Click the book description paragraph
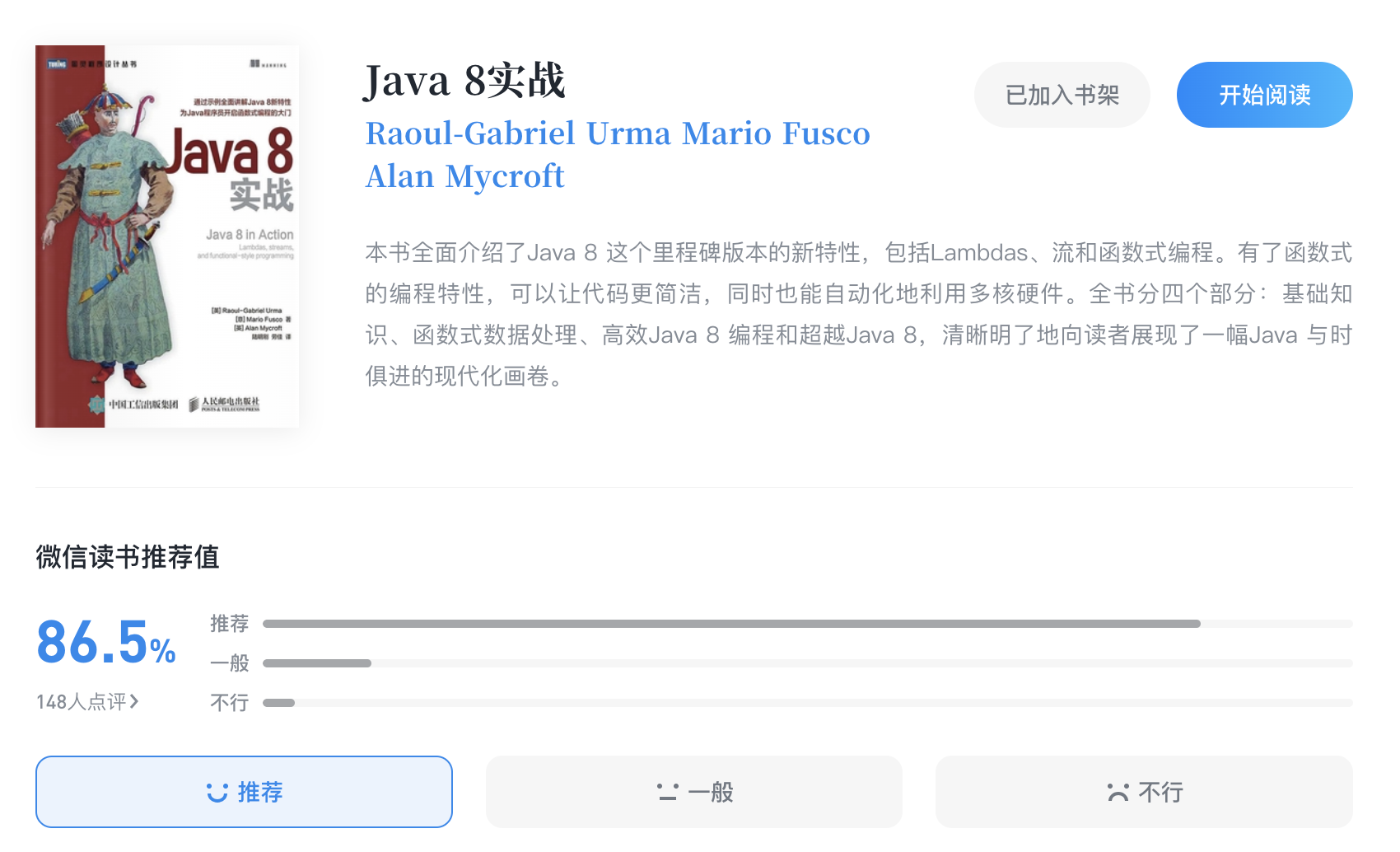 859,314
